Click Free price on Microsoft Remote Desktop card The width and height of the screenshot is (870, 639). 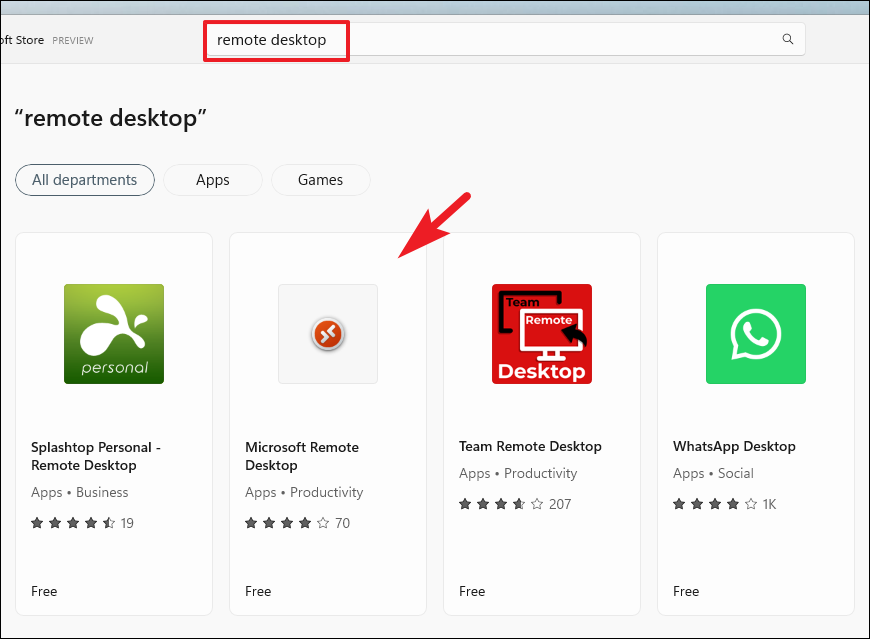[258, 591]
